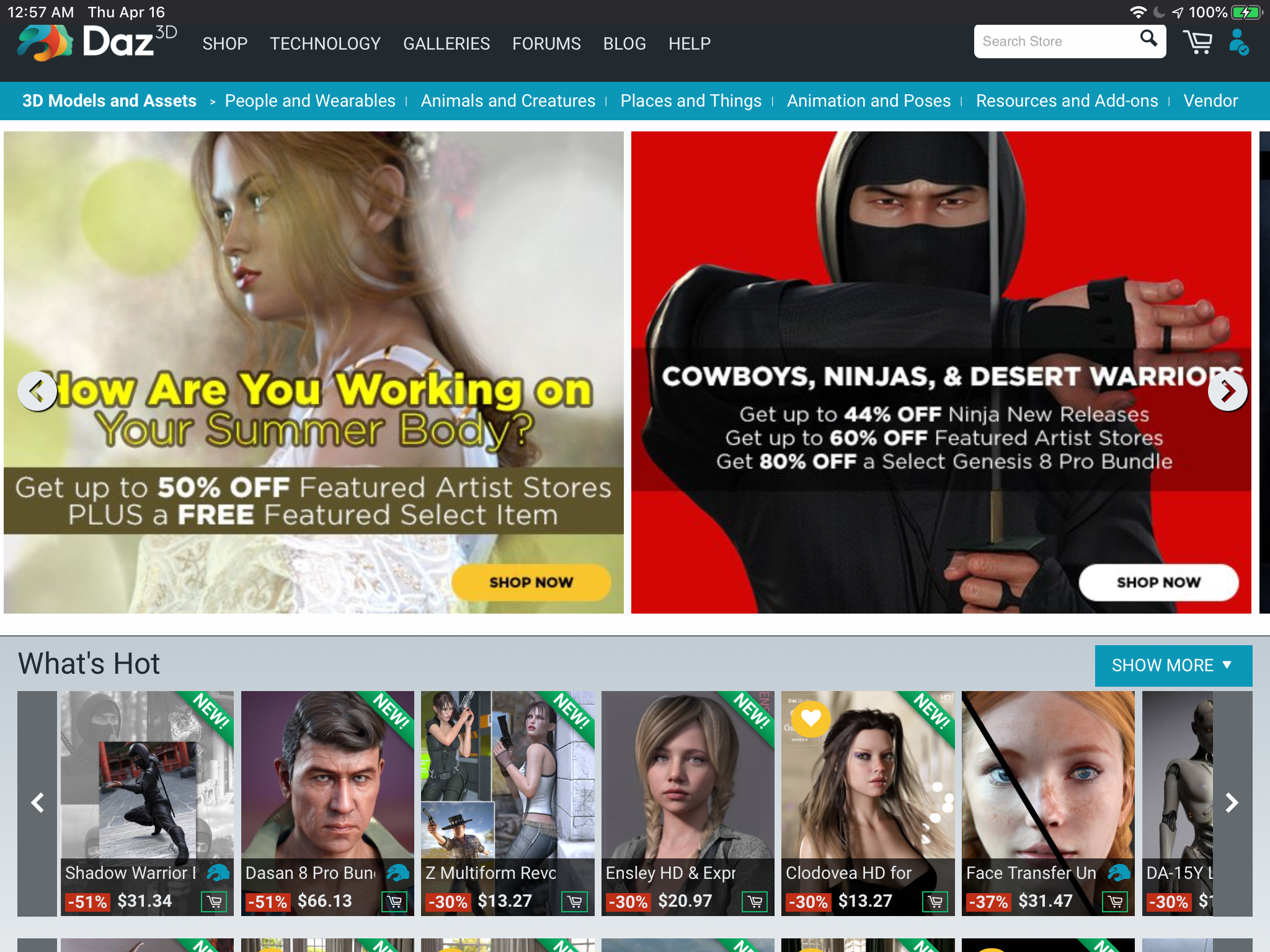Show next What's Hot products
Image resolution: width=1270 pixels, height=952 pixels.
1232,803
